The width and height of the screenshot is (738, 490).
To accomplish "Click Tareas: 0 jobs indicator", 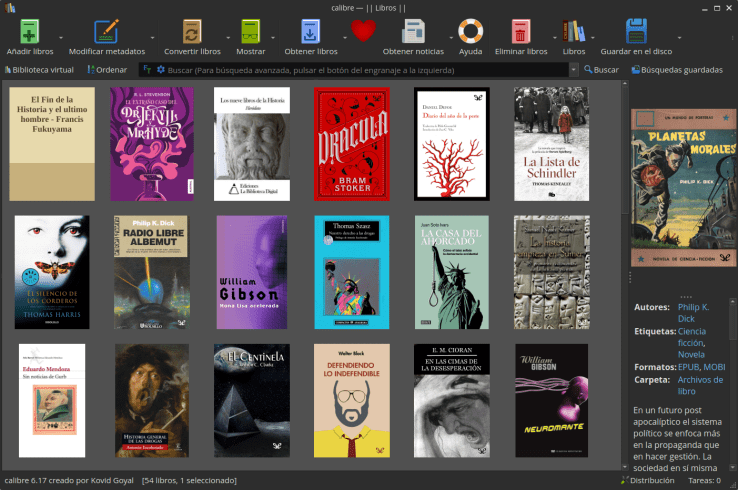I will coord(704,480).
